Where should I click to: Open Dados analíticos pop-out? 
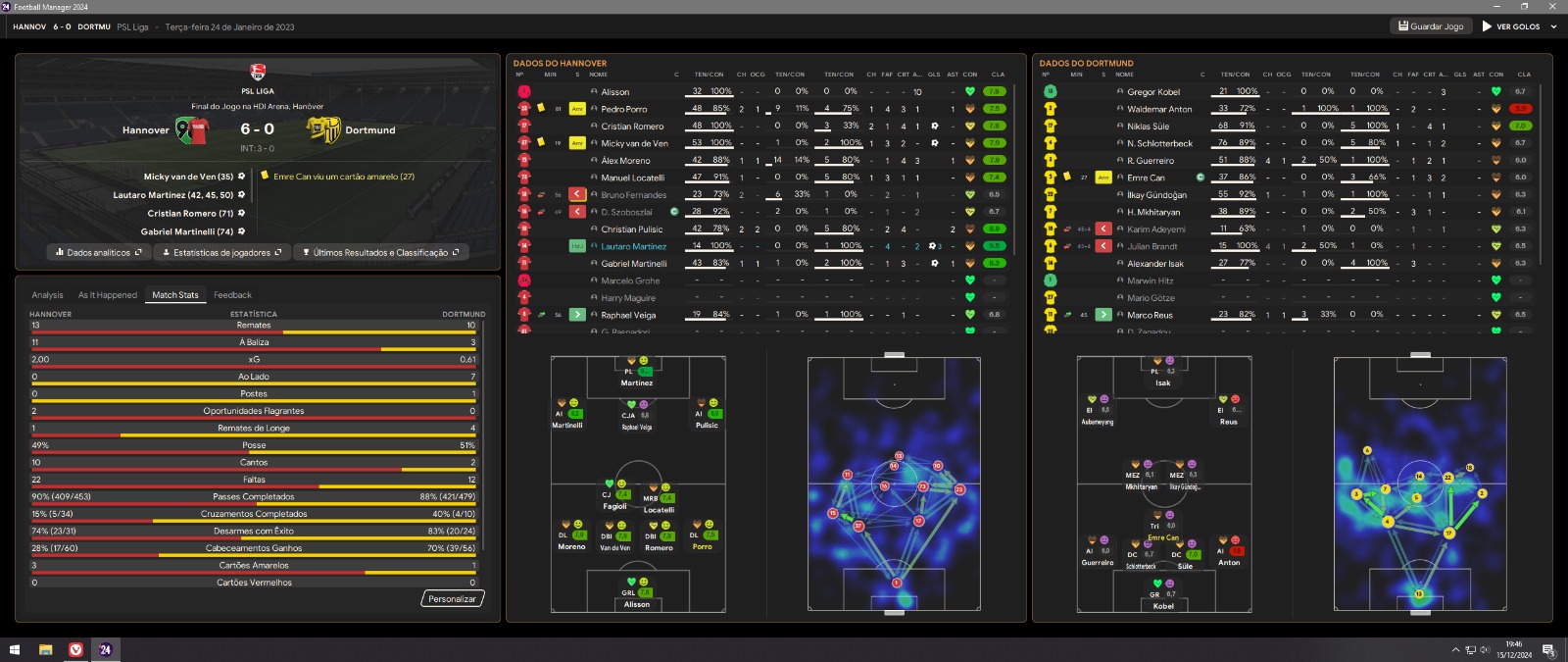(99, 253)
